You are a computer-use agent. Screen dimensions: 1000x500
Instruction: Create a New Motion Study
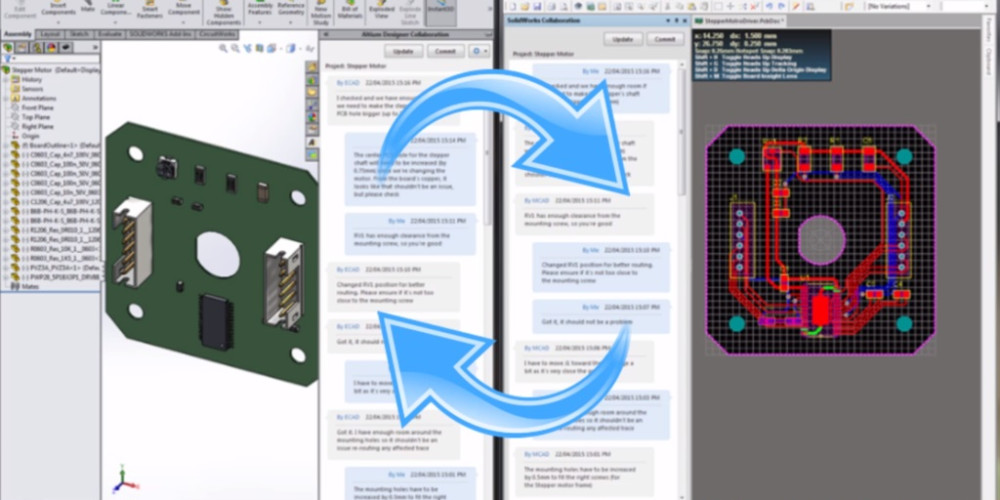click(x=321, y=12)
